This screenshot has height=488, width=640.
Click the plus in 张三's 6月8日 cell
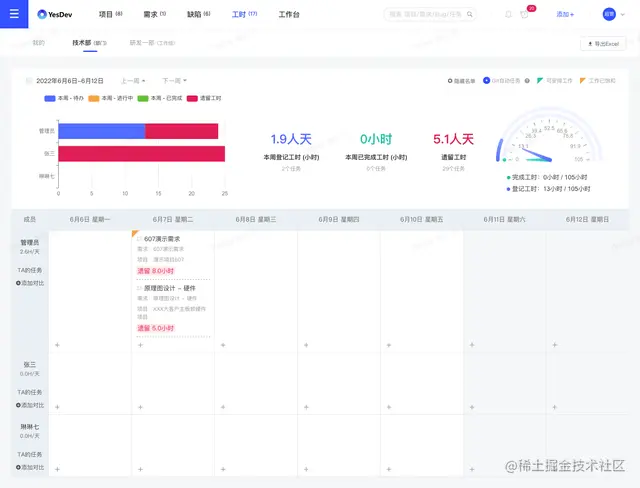(x=223, y=407)
